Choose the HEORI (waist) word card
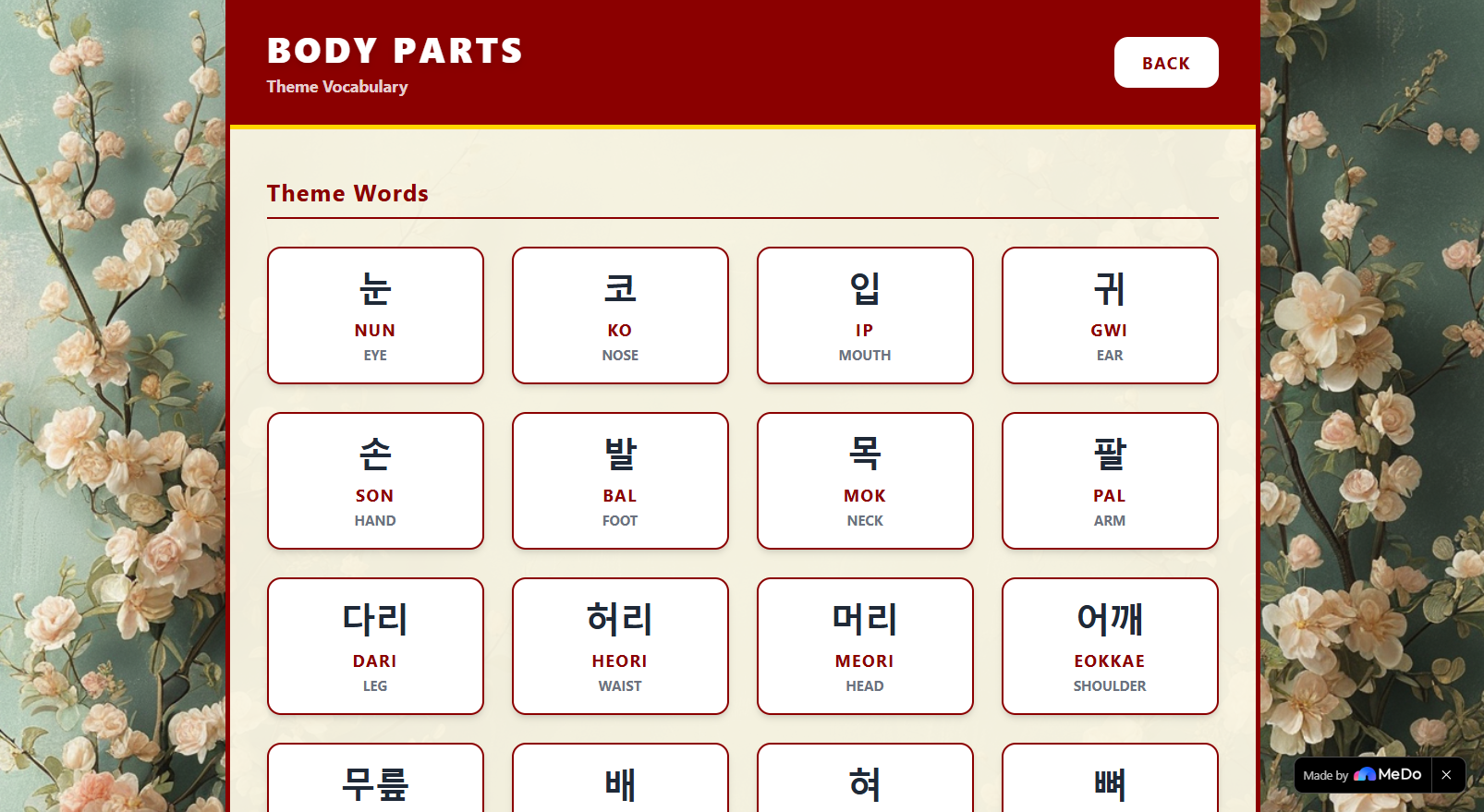1484x812 pixels. pos(620,646)
